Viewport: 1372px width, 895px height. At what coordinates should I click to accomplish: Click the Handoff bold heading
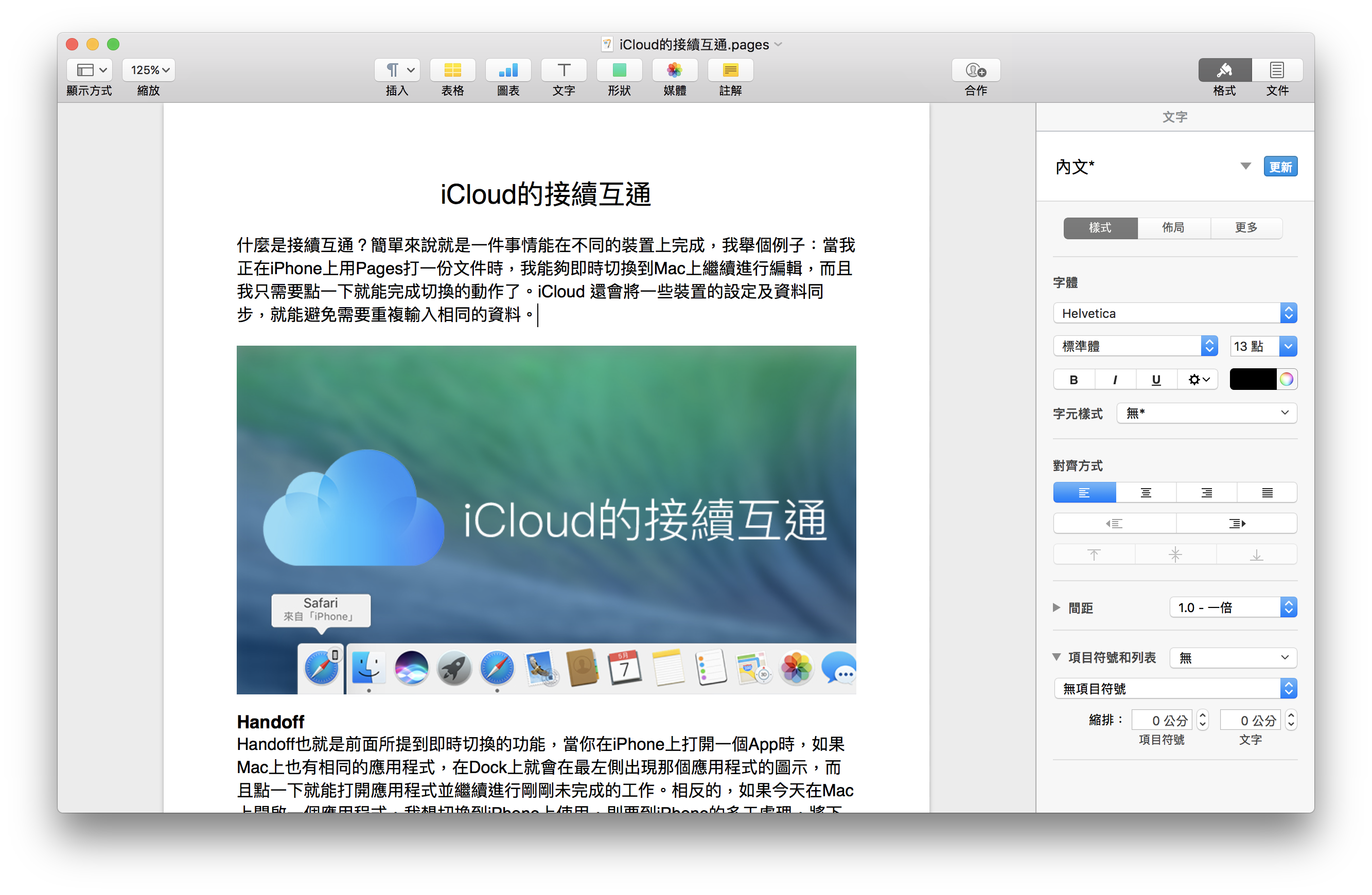[270, 722]
